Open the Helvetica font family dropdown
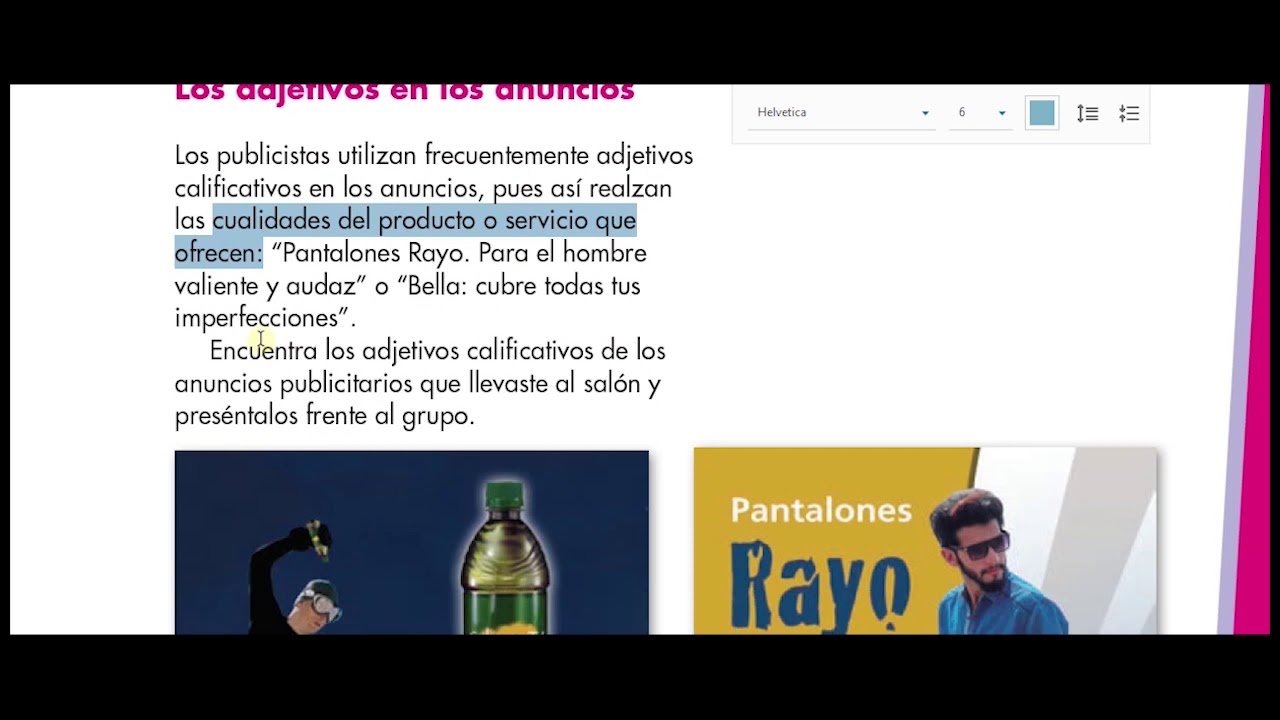 pos(842,113)
